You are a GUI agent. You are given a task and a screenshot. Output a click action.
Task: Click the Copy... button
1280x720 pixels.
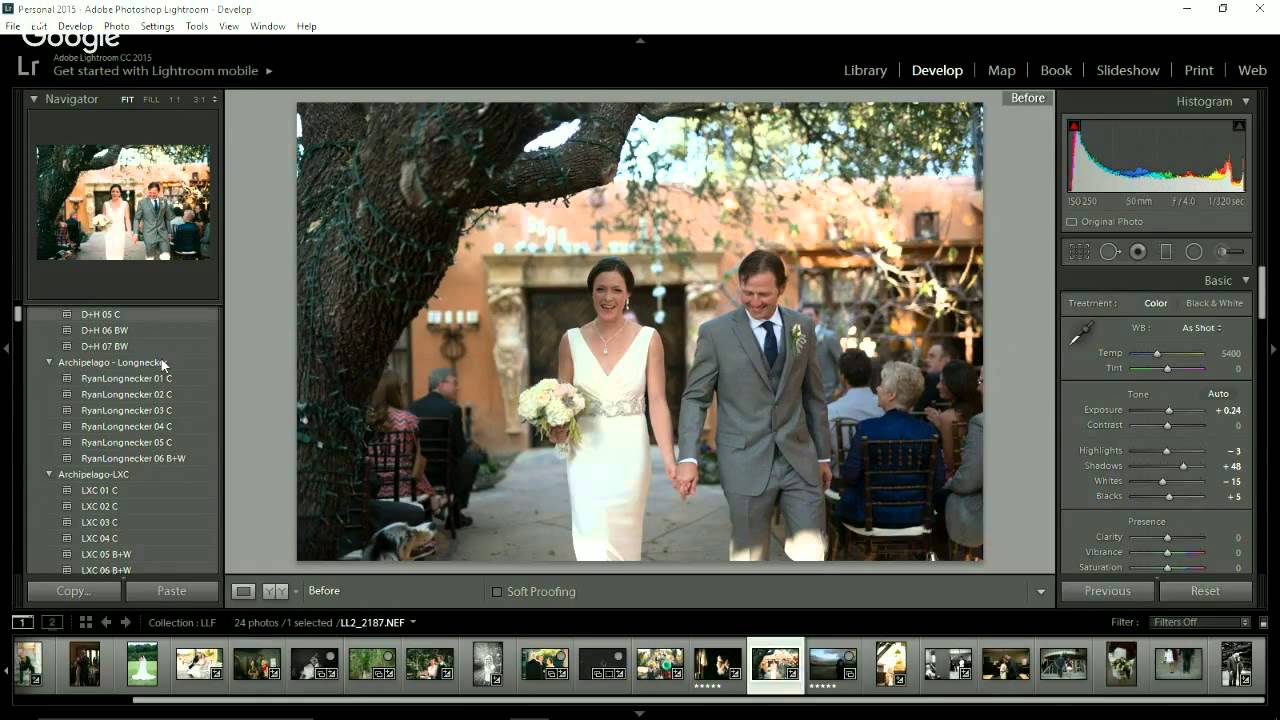click(x=73, y=591)
